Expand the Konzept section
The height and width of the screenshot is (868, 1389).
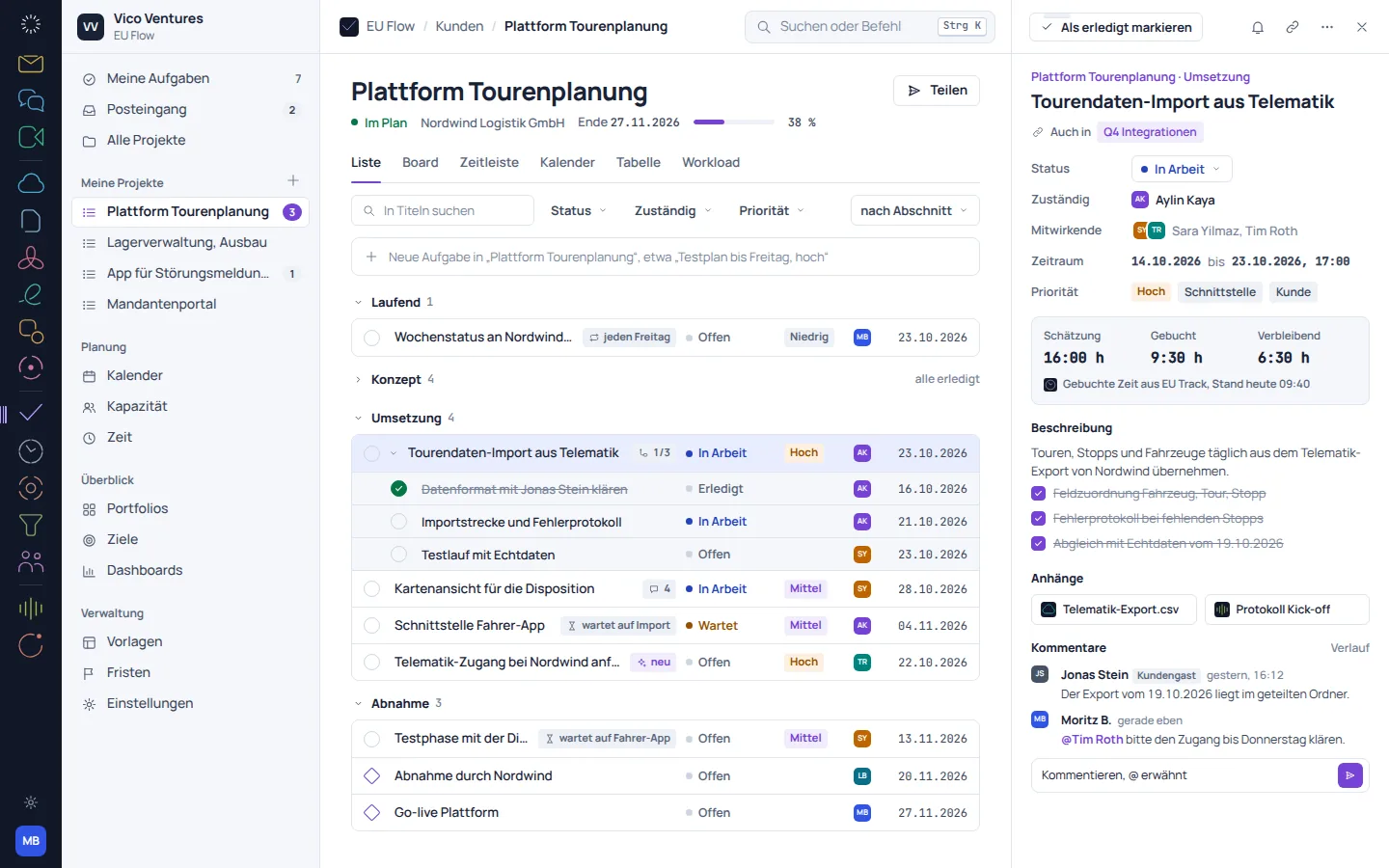[358, 380]
